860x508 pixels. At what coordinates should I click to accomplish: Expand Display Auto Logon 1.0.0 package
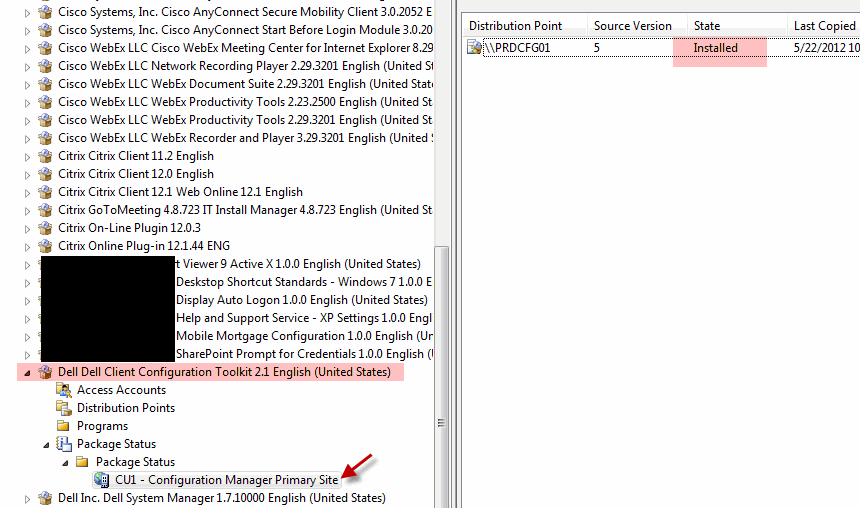pos(27,301)
